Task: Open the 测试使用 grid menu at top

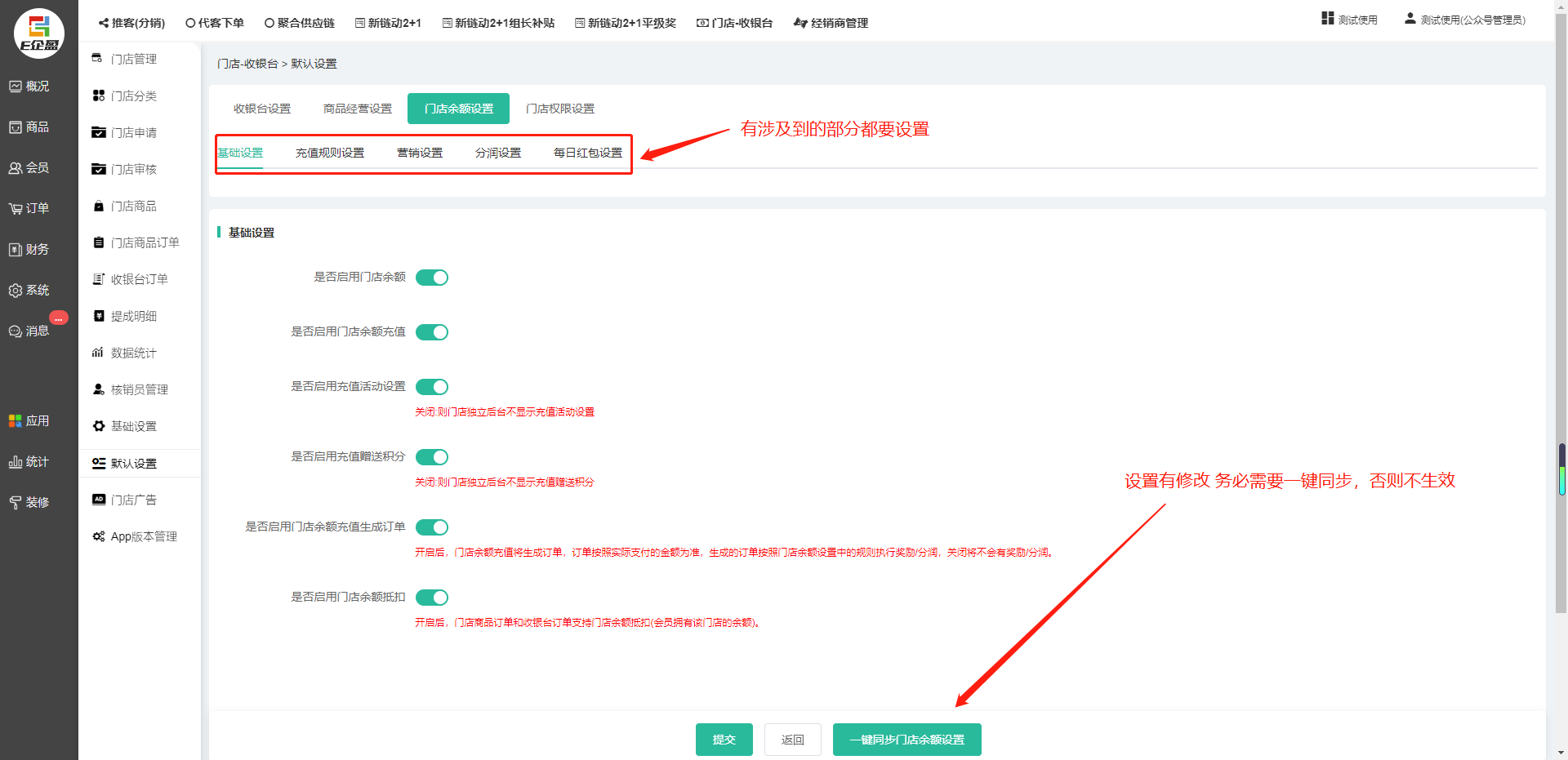Action: pyautogui.click(x=1349, y=20)
